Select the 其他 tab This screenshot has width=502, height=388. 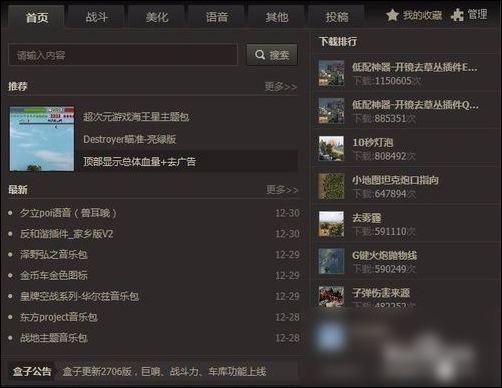tap(277, 16)
